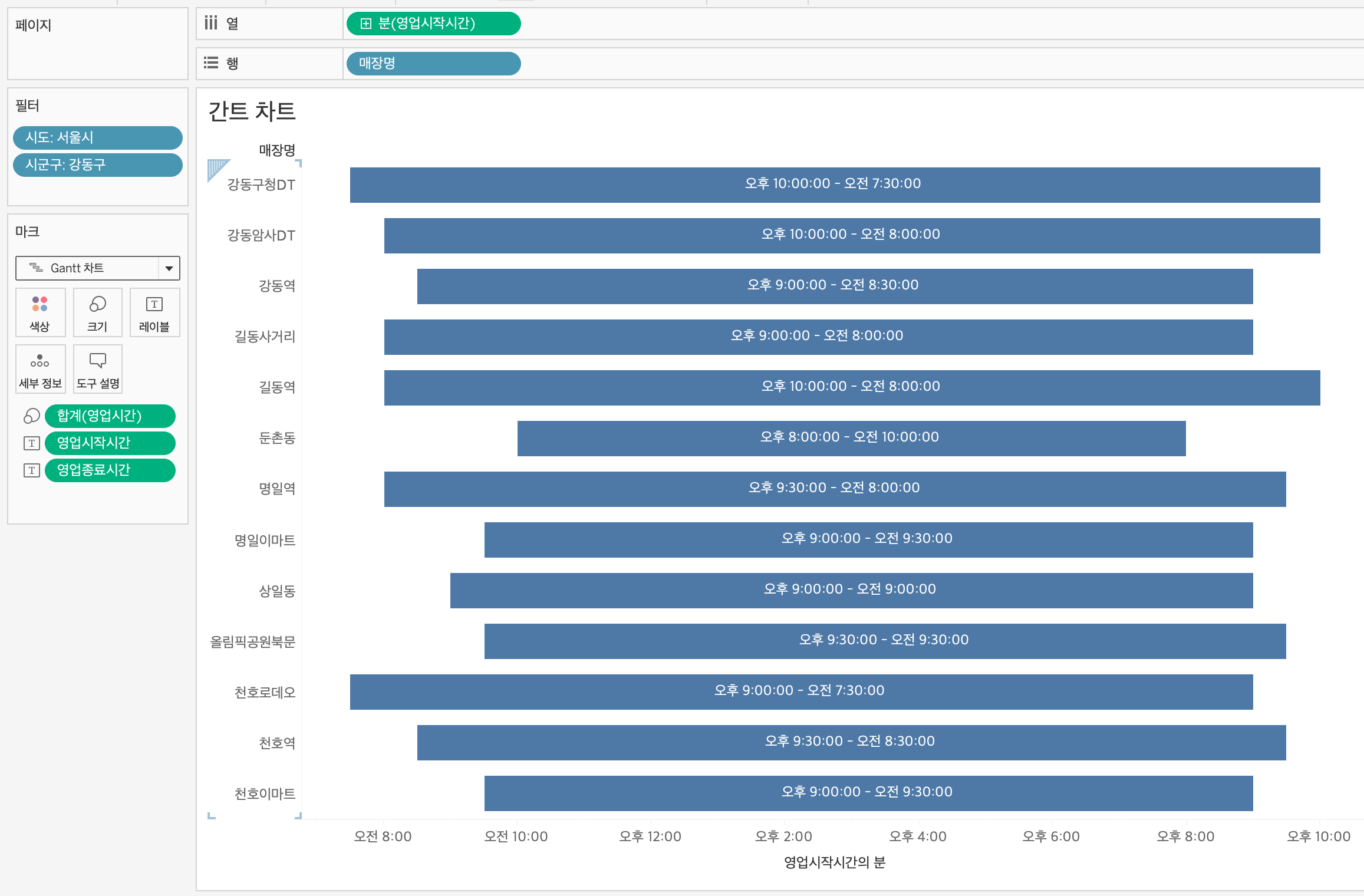Open the 크기 (Size) marks card
1364x896 pixels.
(x=97, y=312)
